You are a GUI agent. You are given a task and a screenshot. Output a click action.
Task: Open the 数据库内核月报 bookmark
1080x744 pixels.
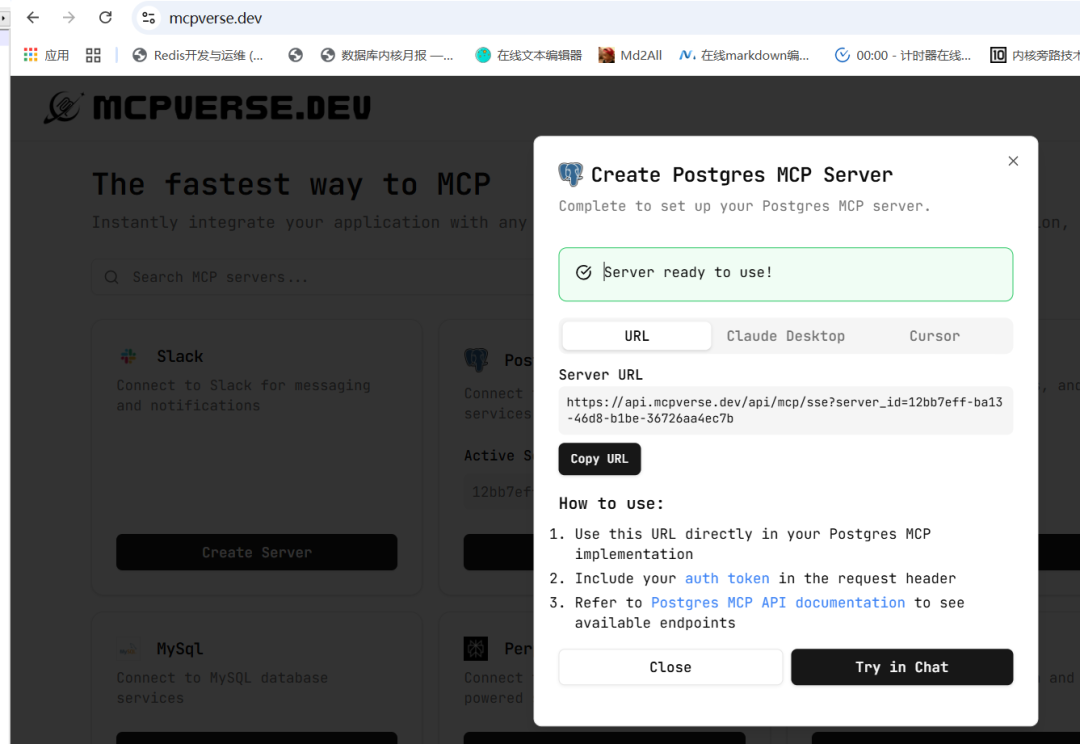tap(387, 55)
